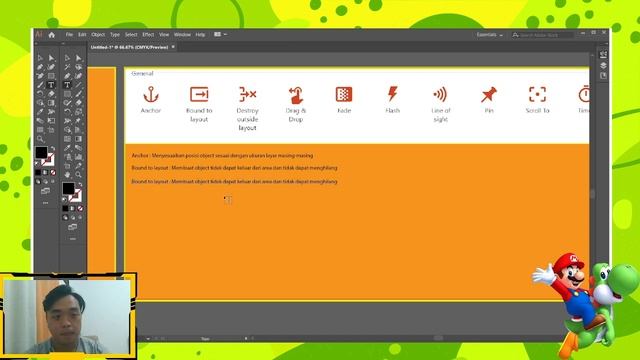Click the Anchor description text line
The image size is (640, 360).
(x=222, y=156)
